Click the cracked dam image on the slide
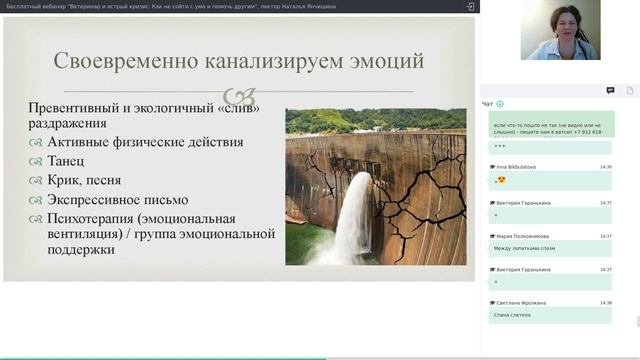Image resolution: width=640 pixels, height=360 pixels. 376,187
